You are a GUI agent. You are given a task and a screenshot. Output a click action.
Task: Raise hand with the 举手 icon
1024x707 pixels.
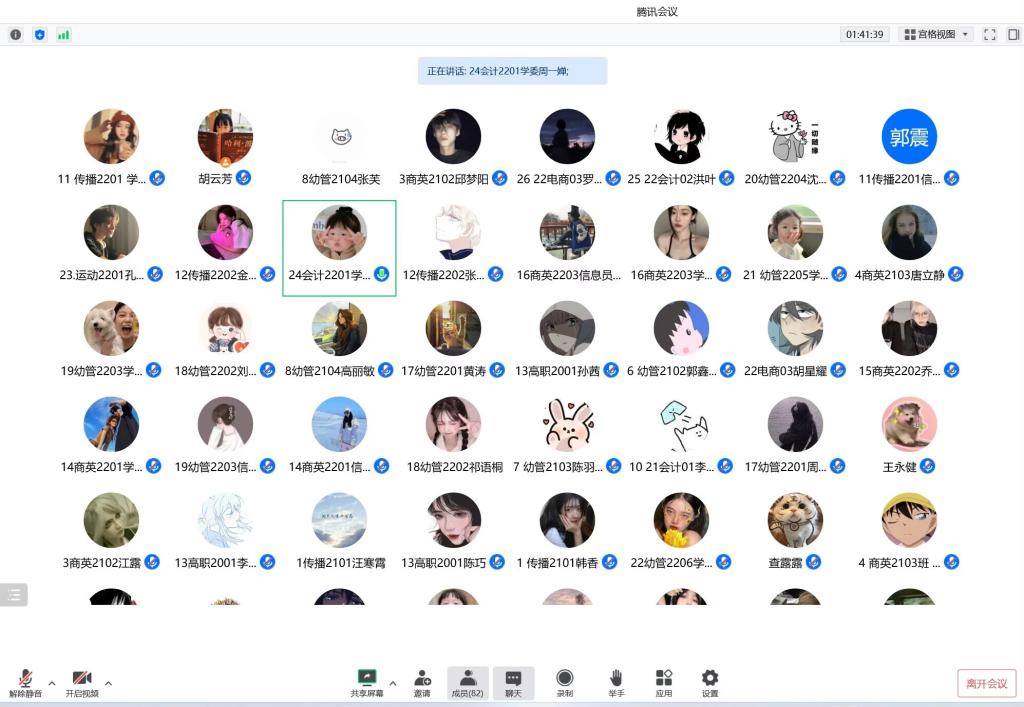616,682
